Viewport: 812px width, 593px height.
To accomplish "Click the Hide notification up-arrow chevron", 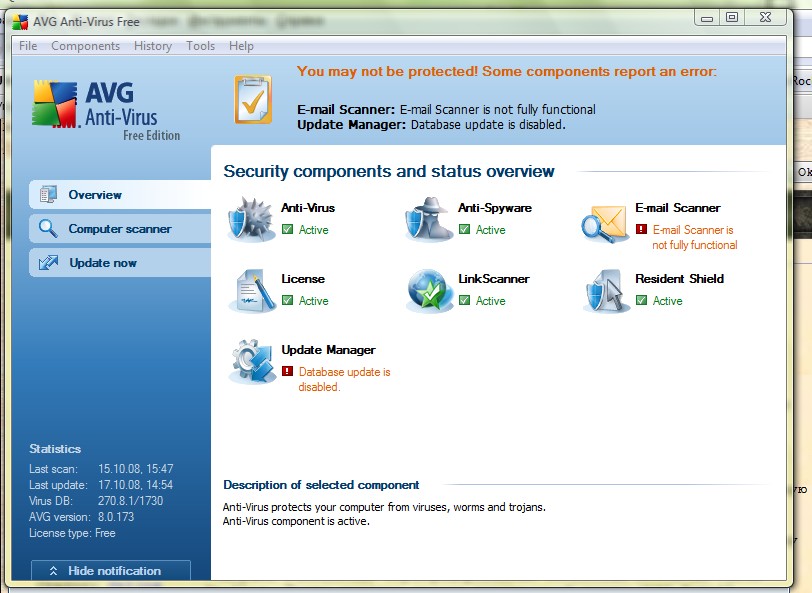I will pyautogui.click(x=53, y=571).
